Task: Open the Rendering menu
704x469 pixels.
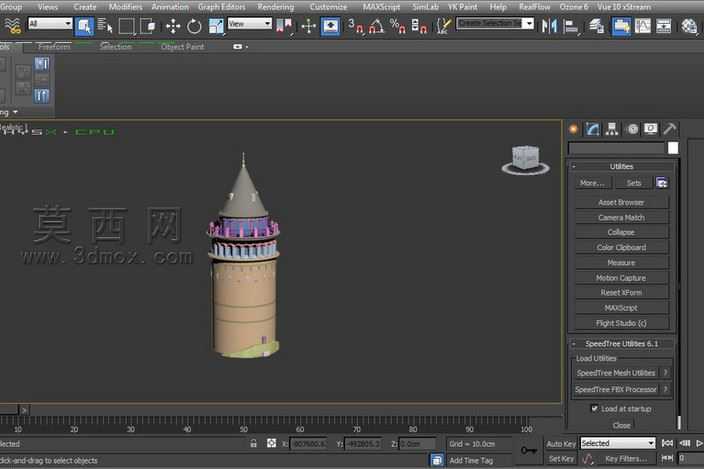Action: click(x=276, y=7)
